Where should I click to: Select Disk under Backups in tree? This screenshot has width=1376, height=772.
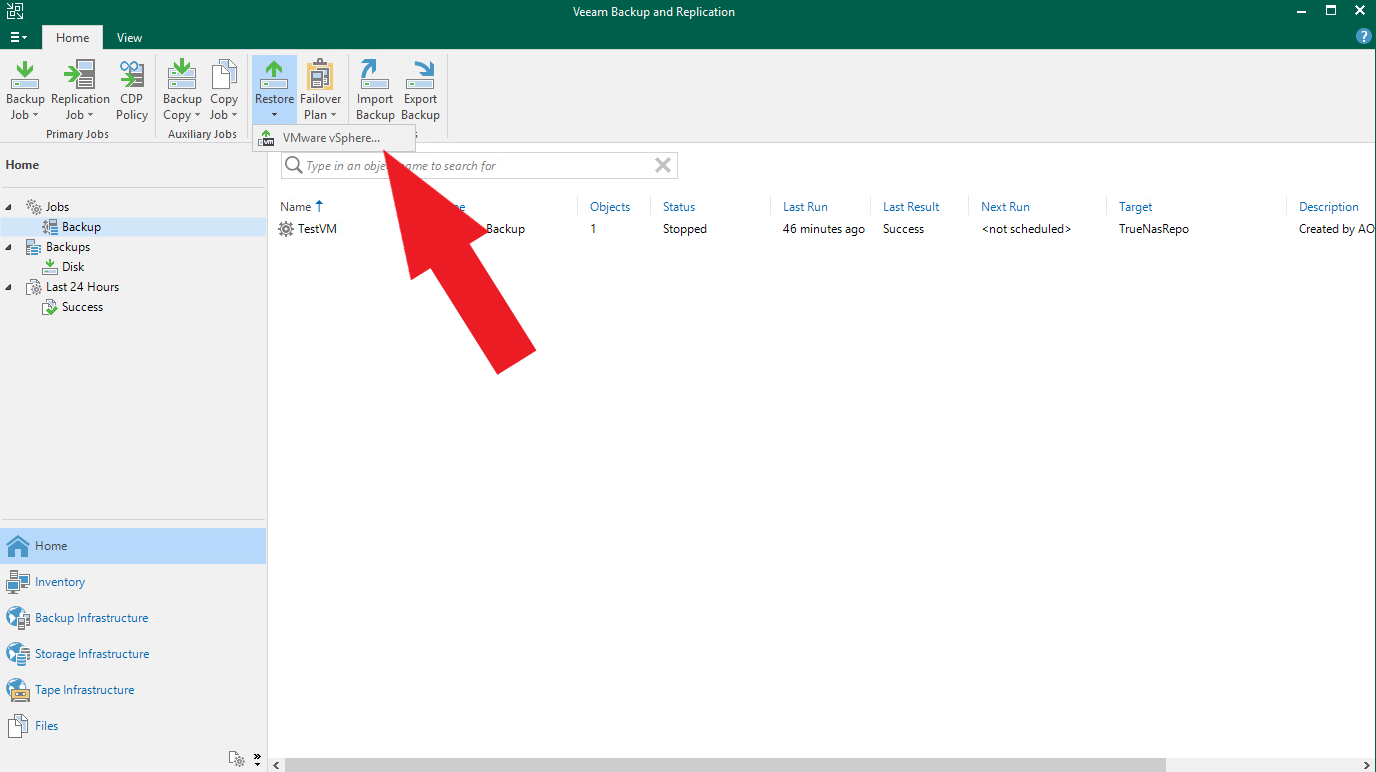[73, 267]
